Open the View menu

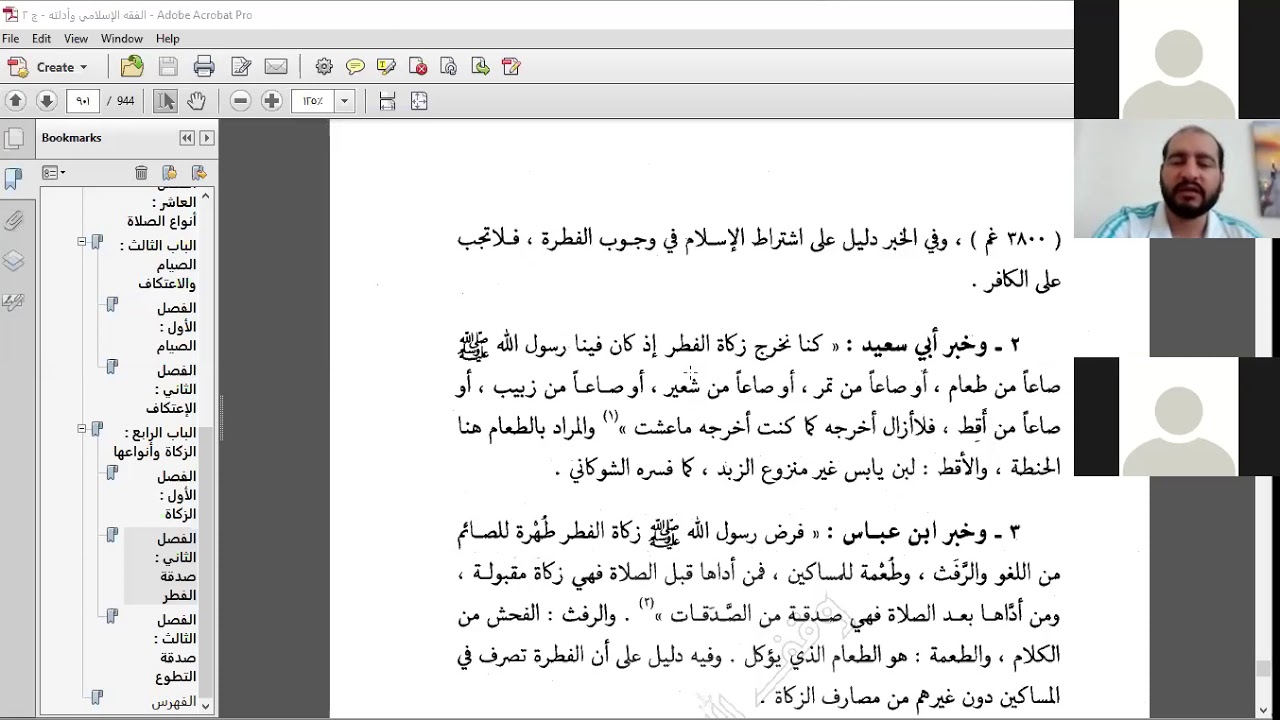[76, 39]
